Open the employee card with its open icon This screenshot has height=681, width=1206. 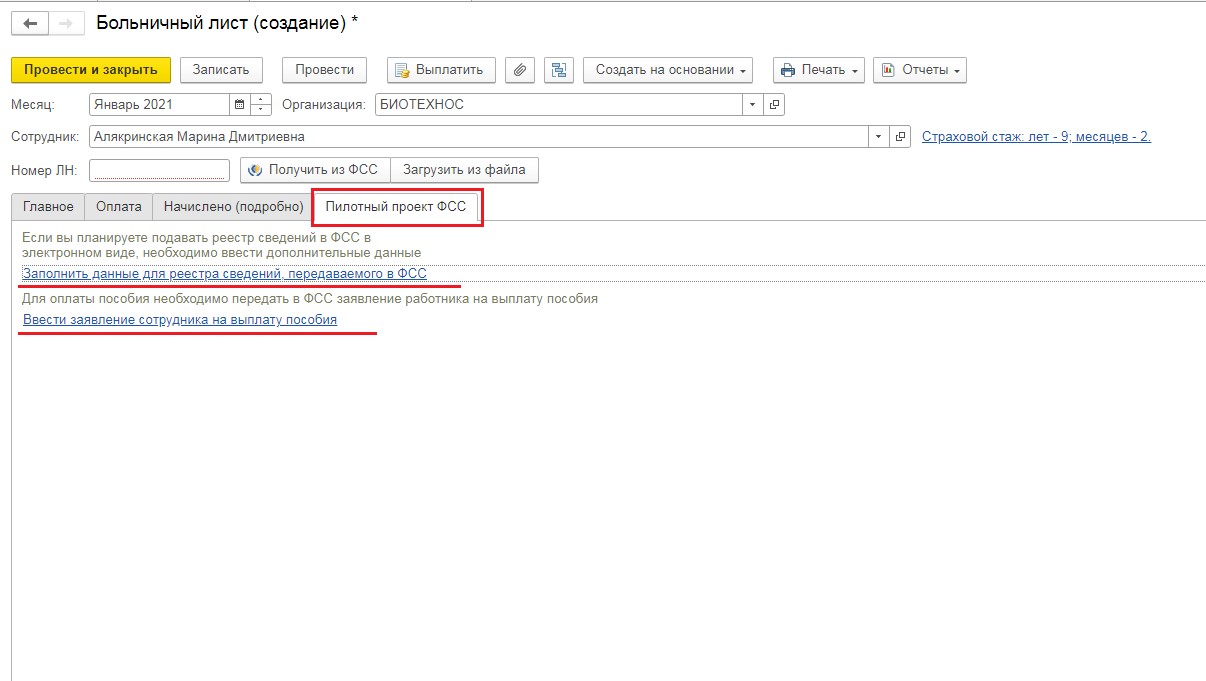pyautogui.click(x=900, y=137)
